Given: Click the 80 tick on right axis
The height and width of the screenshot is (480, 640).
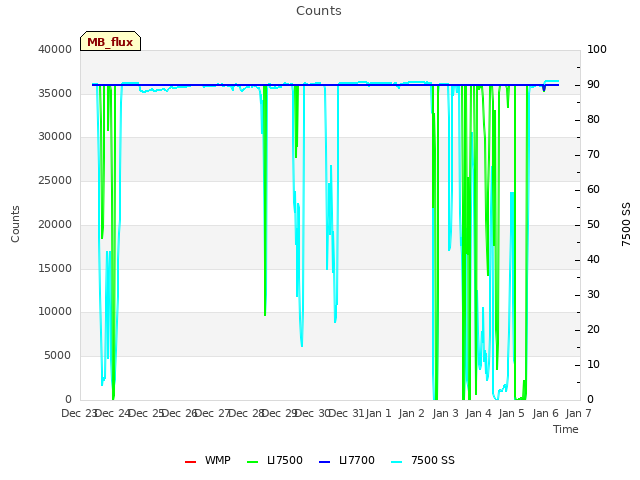Looking at the screenshot, I should [x=593, y=120].
